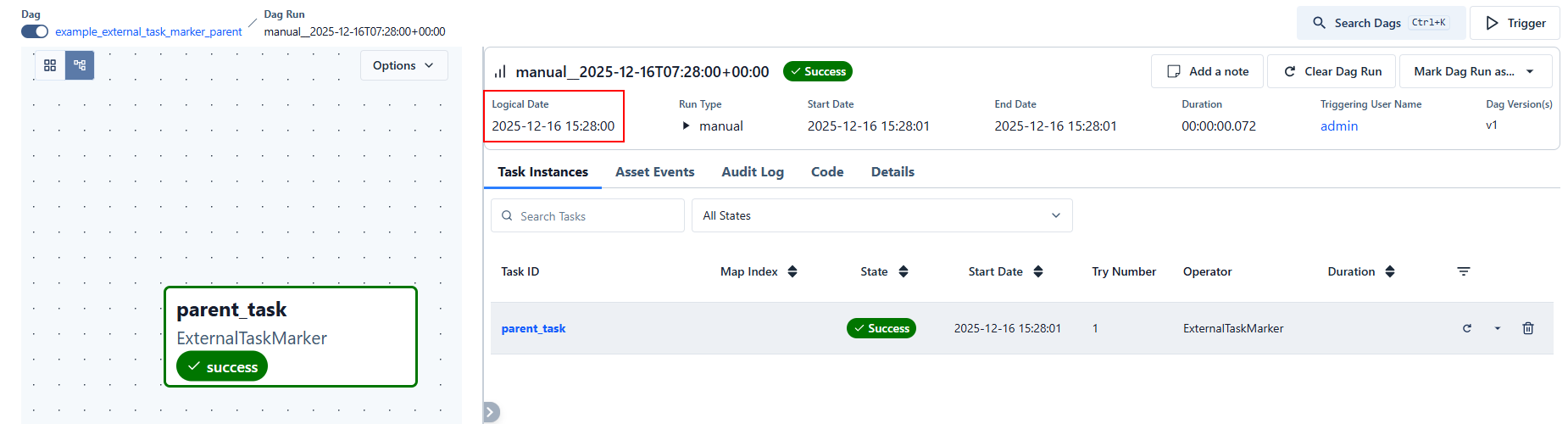The image size is (1568, 424).
Task: Click the dag run bar chart icon
Action: (x=500, y=71)
